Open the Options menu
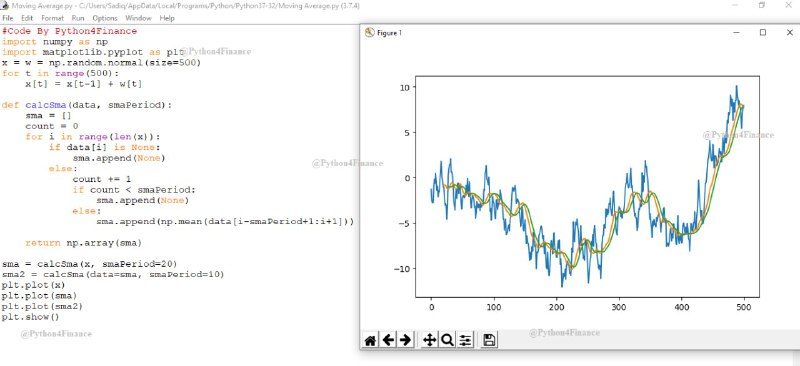Image resolution: width=800 pixels, height=366 pixels. pos(105,18)
